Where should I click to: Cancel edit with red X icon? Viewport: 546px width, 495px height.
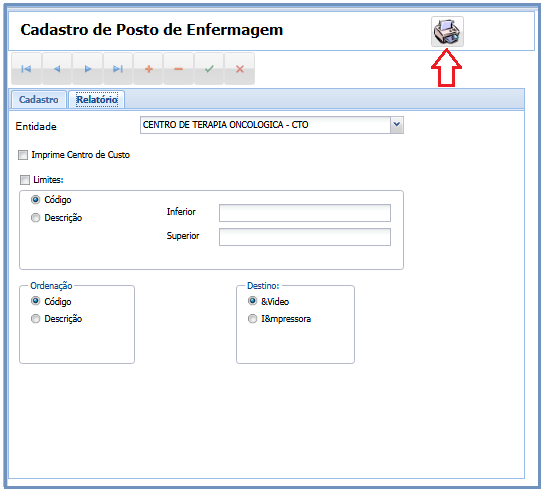pos(240,69)
